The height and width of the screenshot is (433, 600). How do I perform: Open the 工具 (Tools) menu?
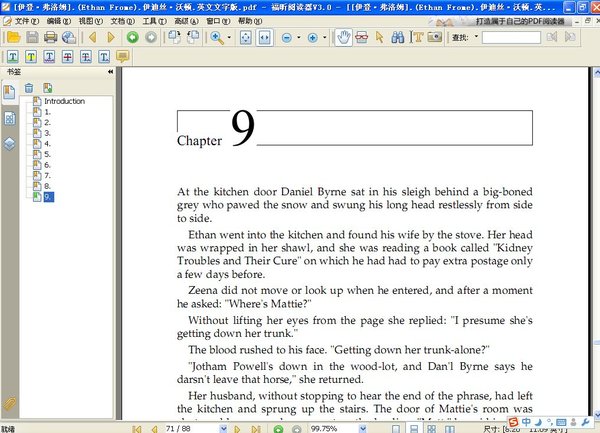pos(155,21)
